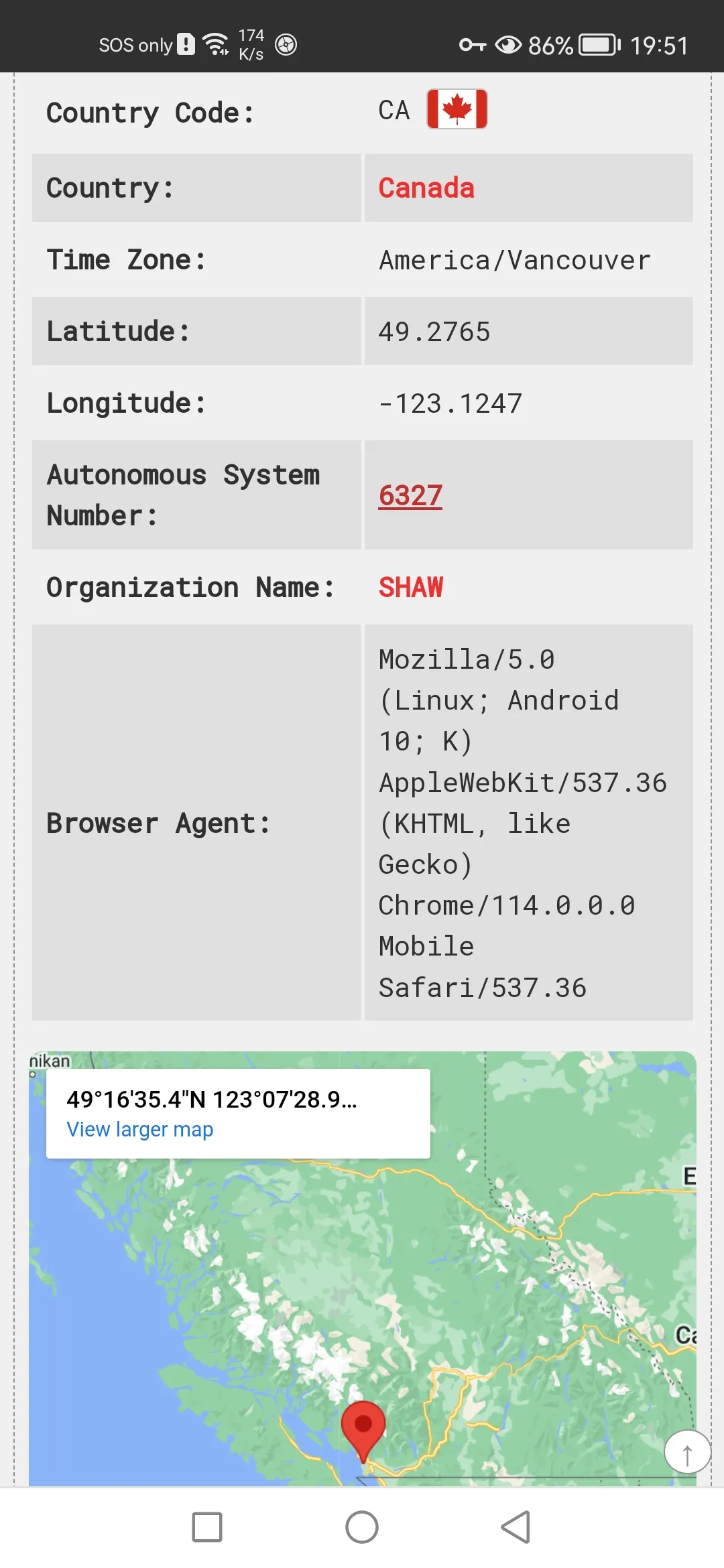Tap the VPN key status icon
The image size is (724, 1568).
click(473, 45)
